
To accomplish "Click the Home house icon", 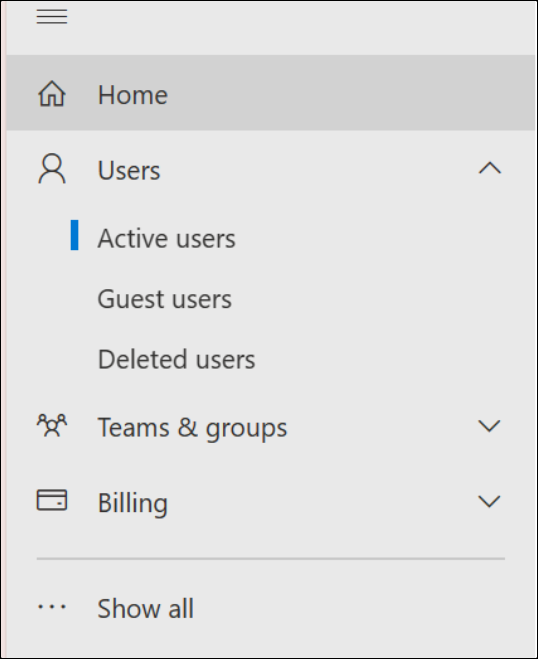I will click(x=52, y=93).
